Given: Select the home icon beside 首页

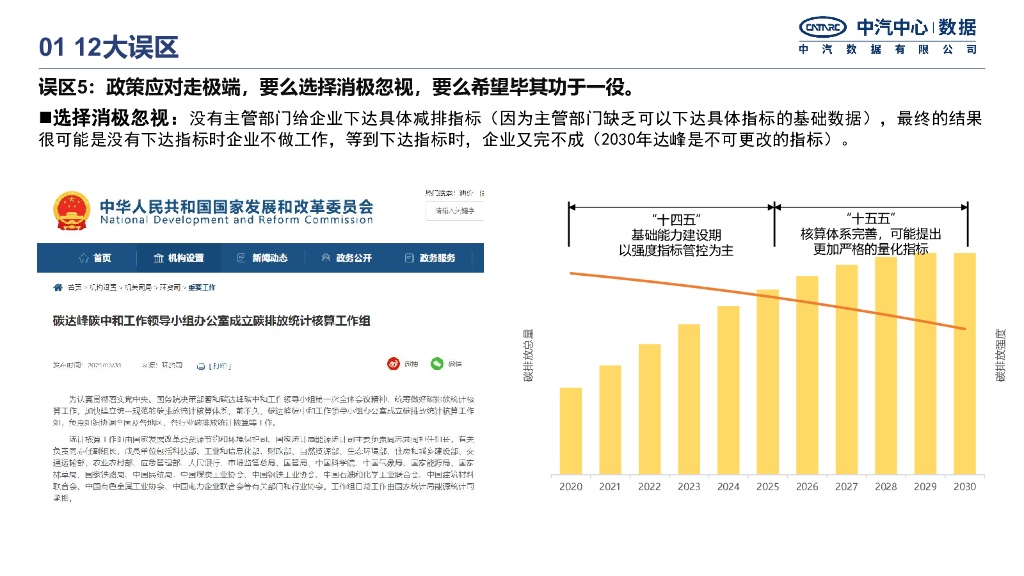Looking at the screenshot, I should point(85,256).
